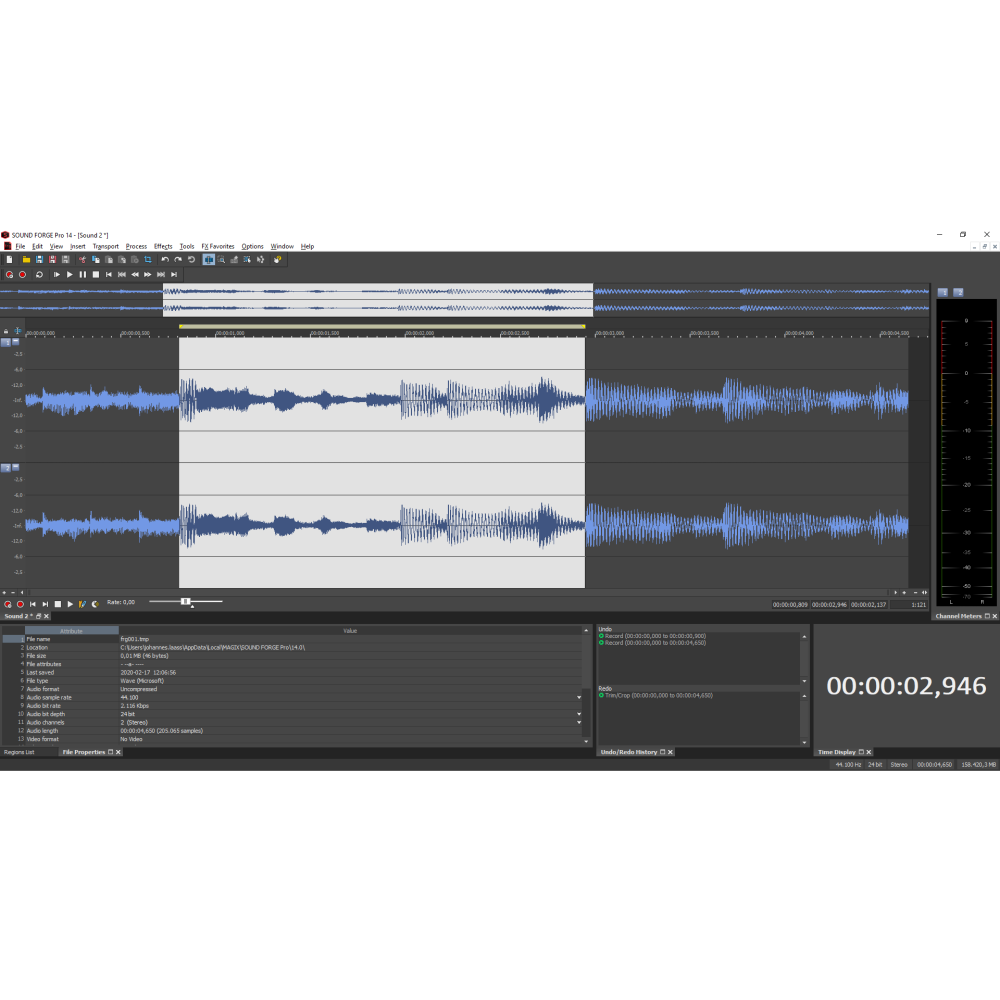Open the Transport menu
This screenshot has width=1000, height=1000.
pyautogui.click(x=105, y=246)
